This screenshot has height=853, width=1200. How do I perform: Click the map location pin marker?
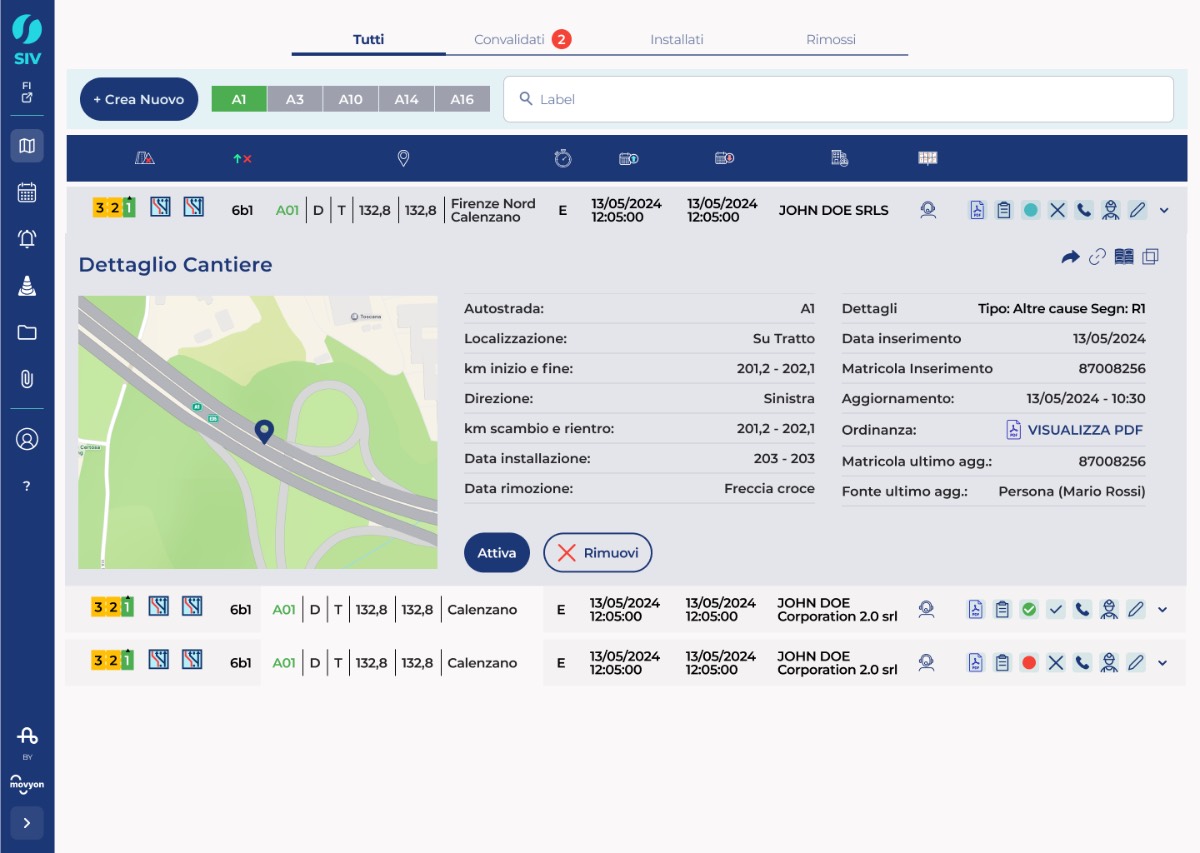point(264,431)
